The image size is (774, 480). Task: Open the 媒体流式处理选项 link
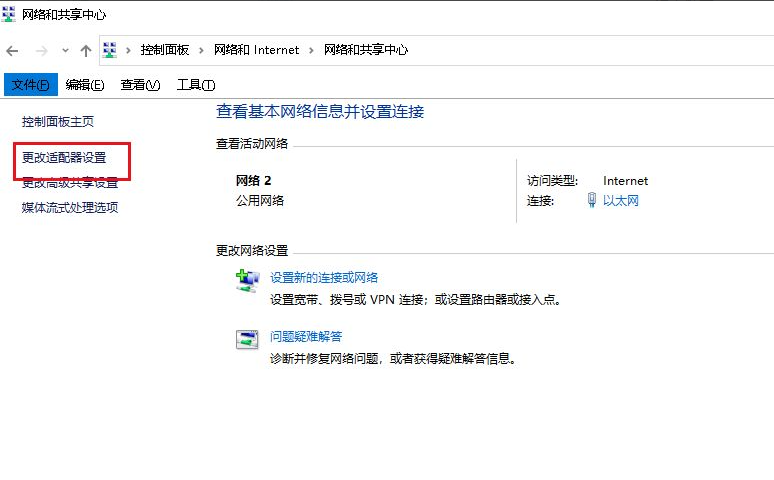point(70,208)
